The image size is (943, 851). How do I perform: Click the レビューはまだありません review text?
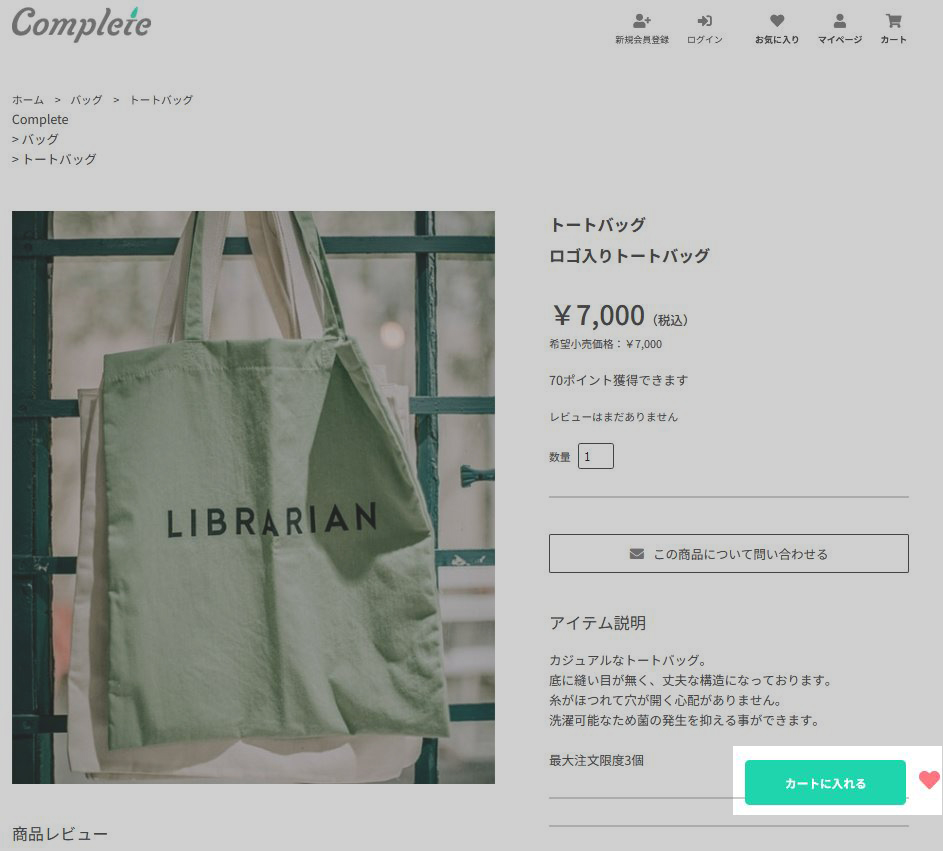pos(613,417)
